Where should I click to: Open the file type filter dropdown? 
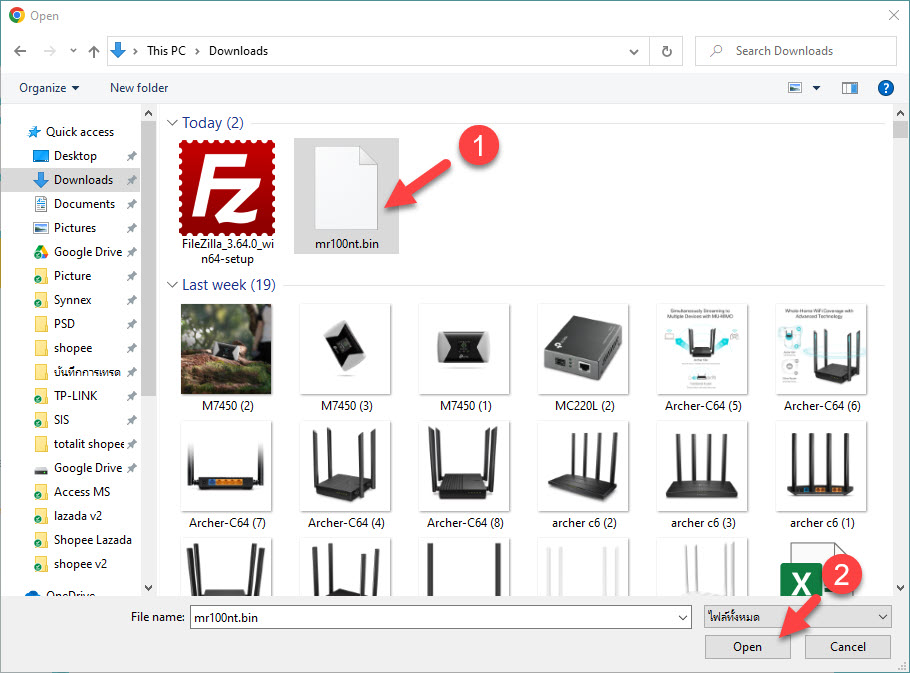tap(797, 617)
